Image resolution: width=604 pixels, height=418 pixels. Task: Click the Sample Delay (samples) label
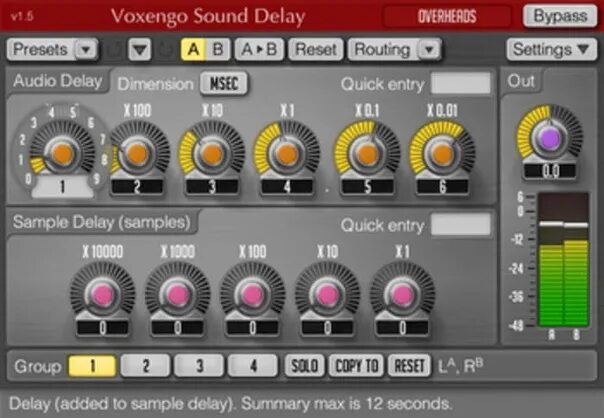coord(102,222)
